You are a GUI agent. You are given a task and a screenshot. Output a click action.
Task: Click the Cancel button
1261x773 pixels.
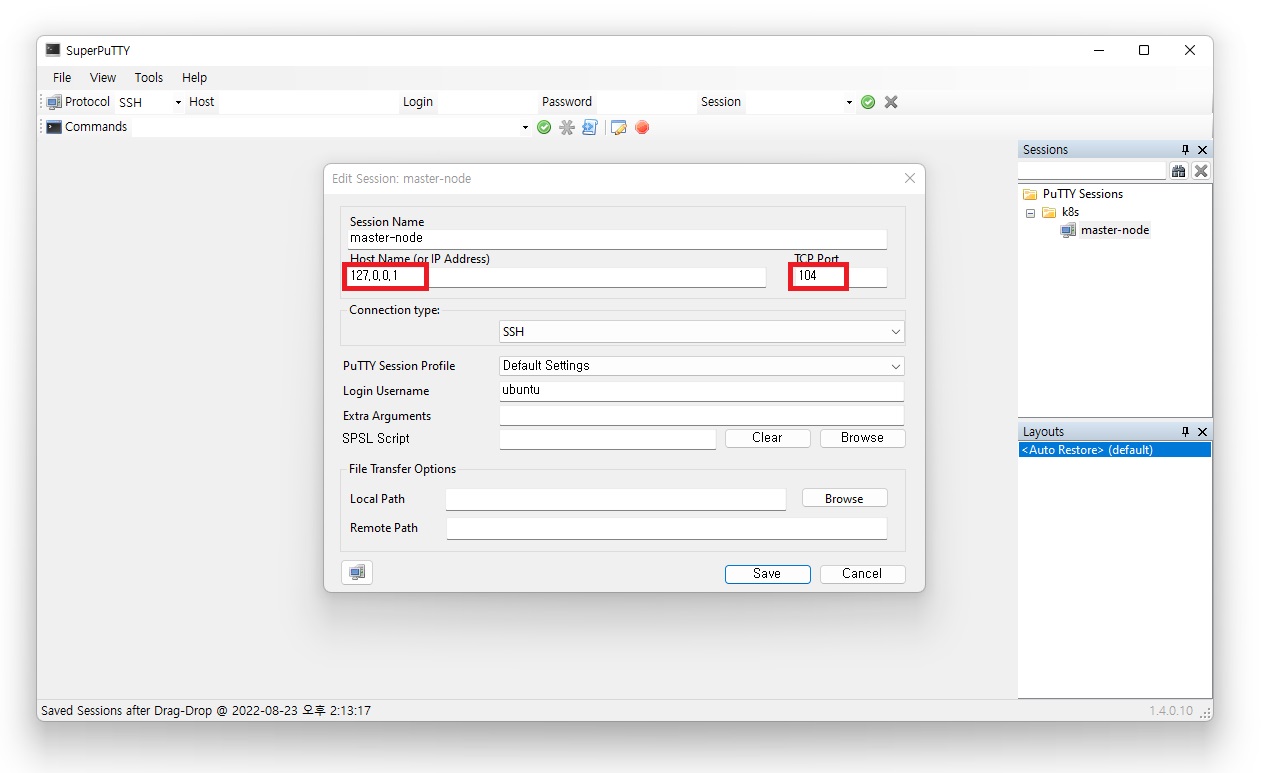click(862, 574)
